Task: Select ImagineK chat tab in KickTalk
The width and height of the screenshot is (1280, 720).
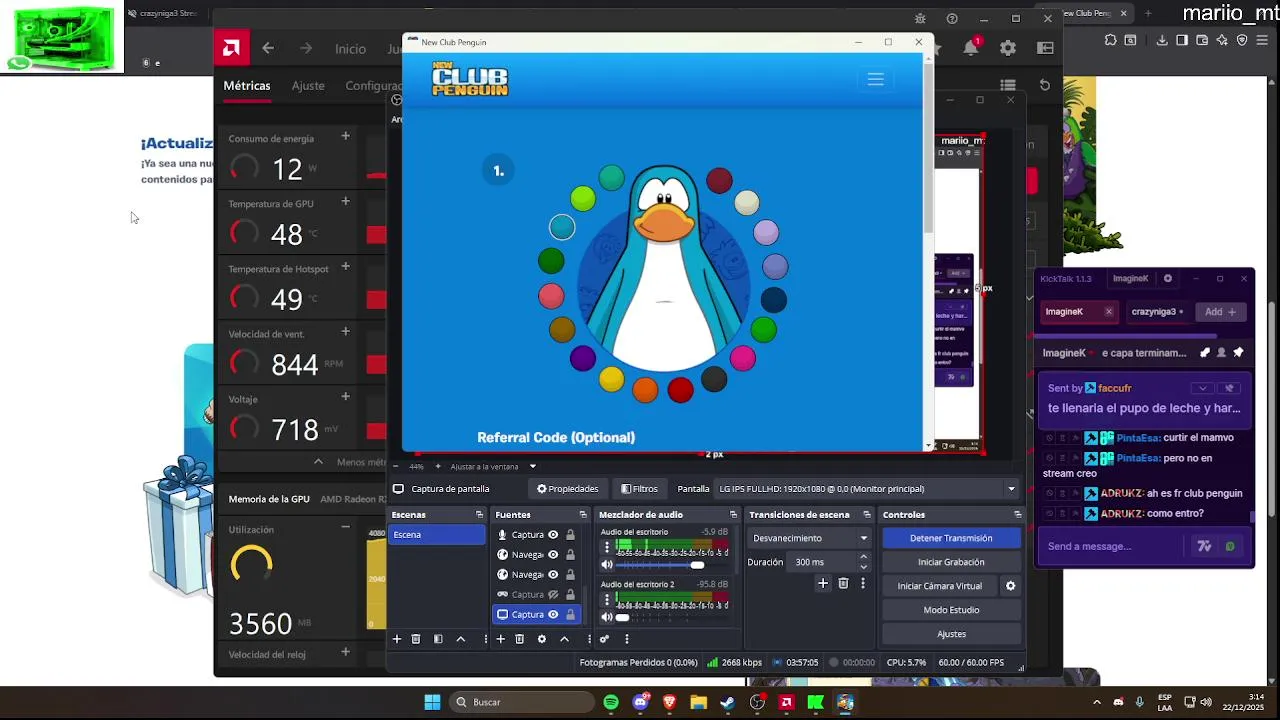Action: coord(1080,312)
